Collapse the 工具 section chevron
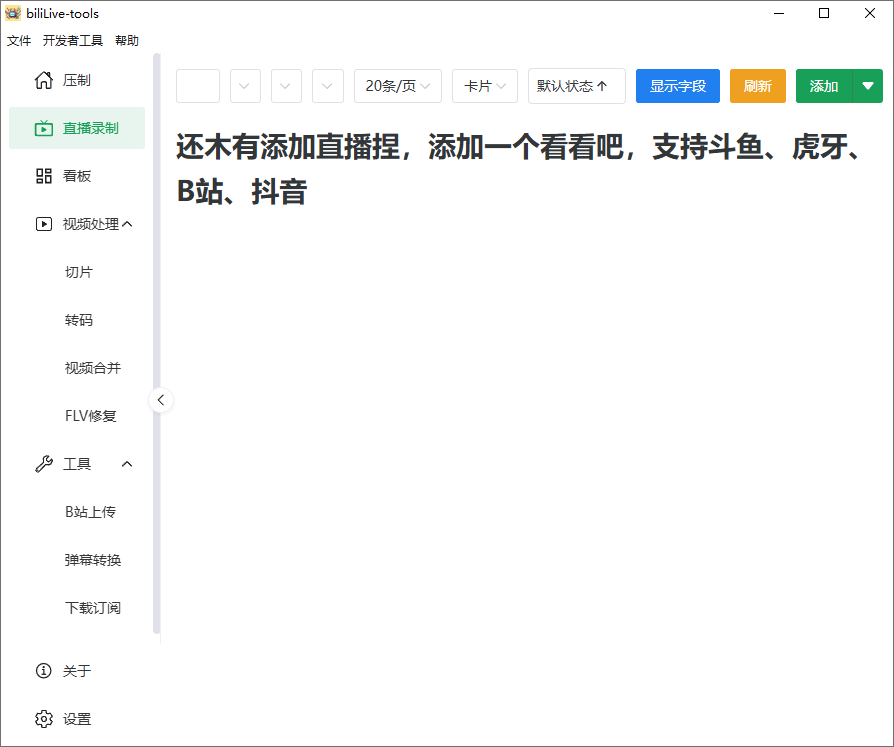This screenshot has width=894, height=747. point(126,463)
